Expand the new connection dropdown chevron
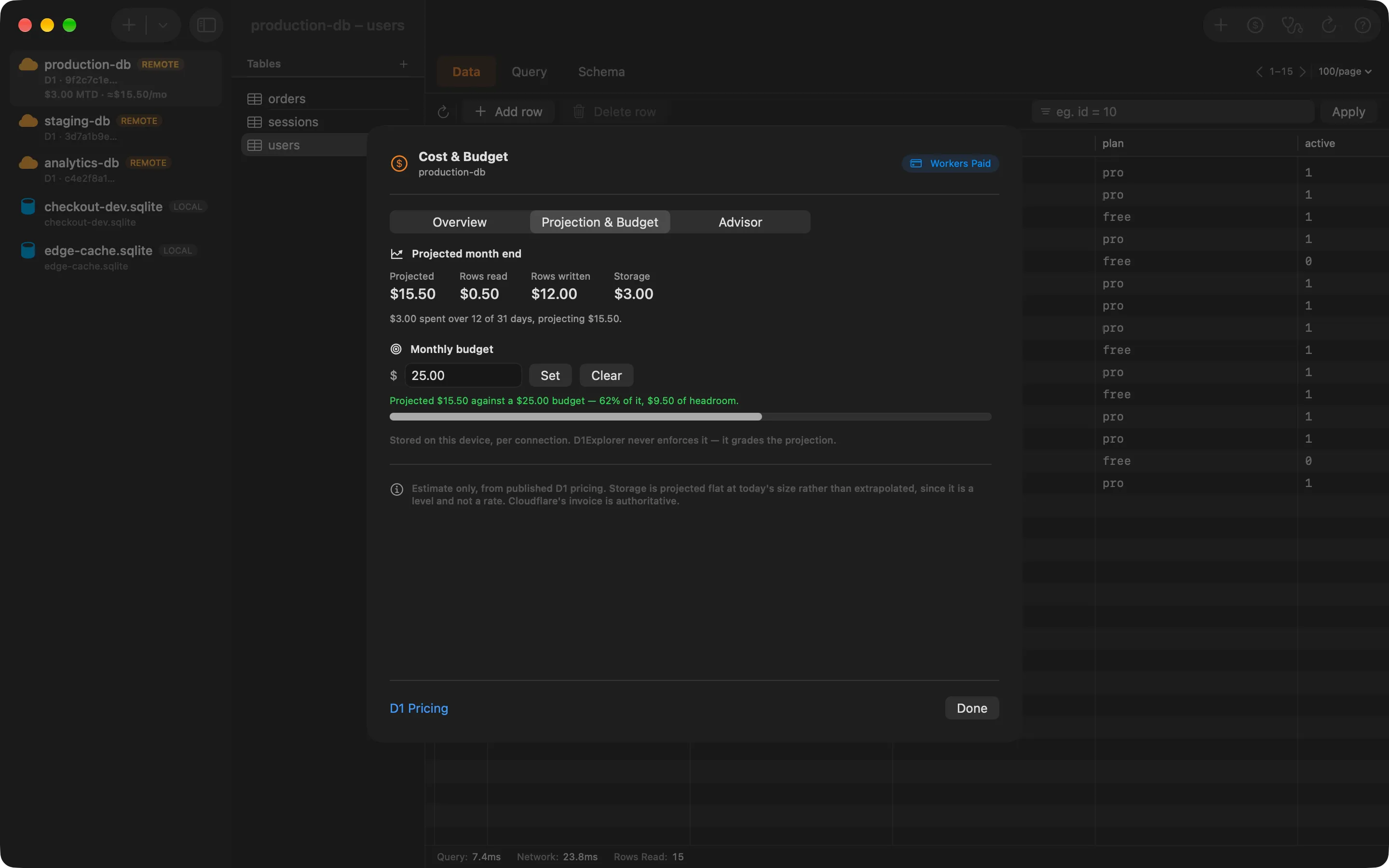The height and width of the screenshot is (868, 1389). (163, 25)
